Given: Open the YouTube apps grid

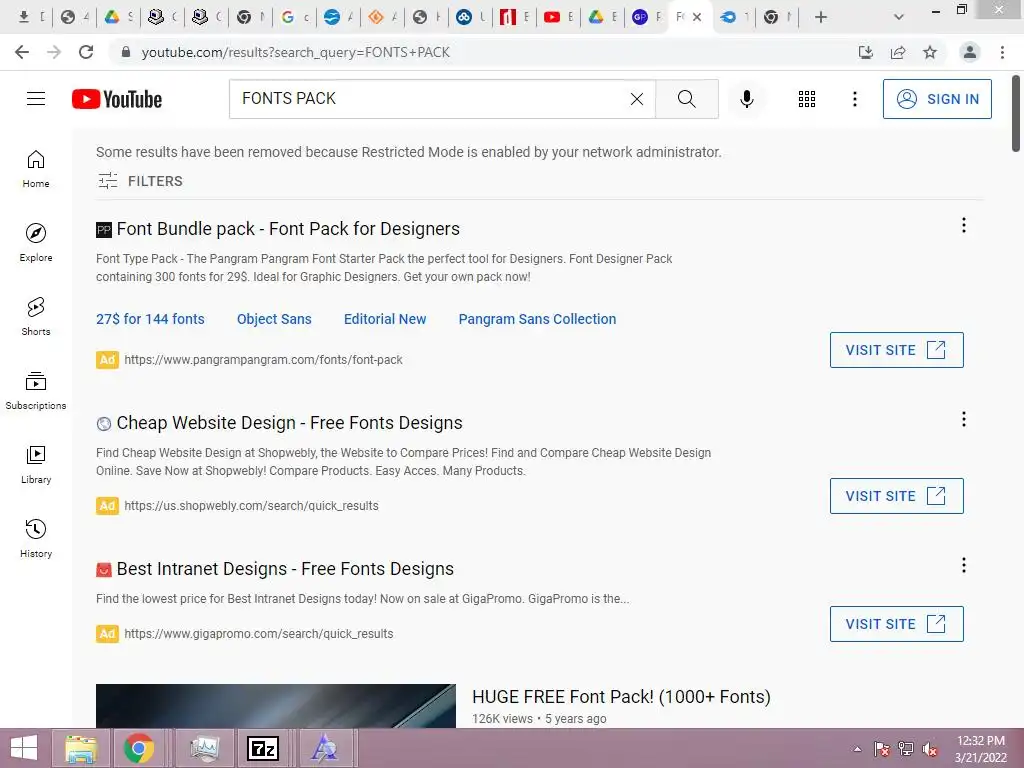Looking at the screenshot, I should pos(807,99).
